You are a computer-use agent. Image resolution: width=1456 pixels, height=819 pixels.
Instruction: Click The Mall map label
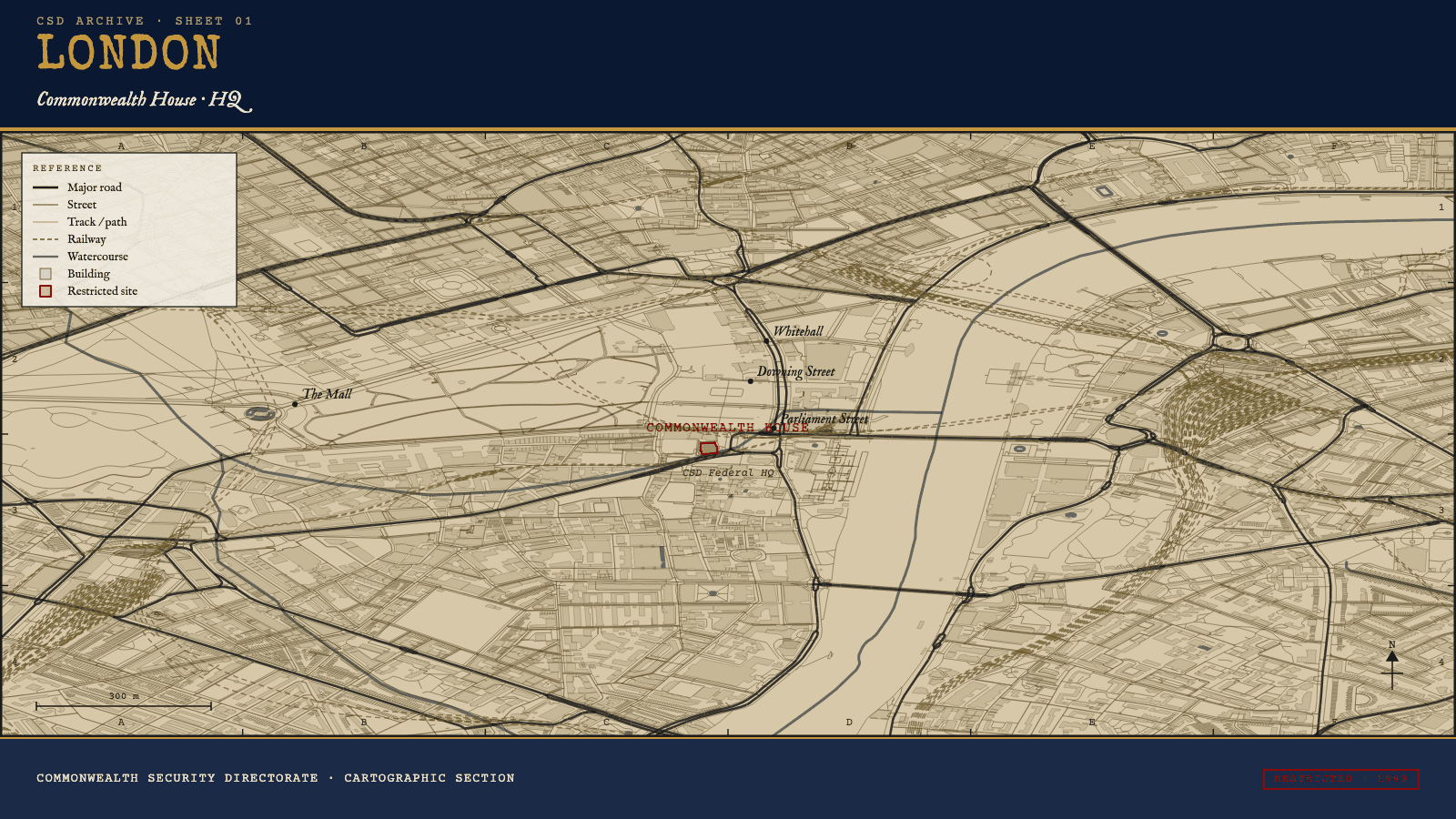[x=327, y=394]
